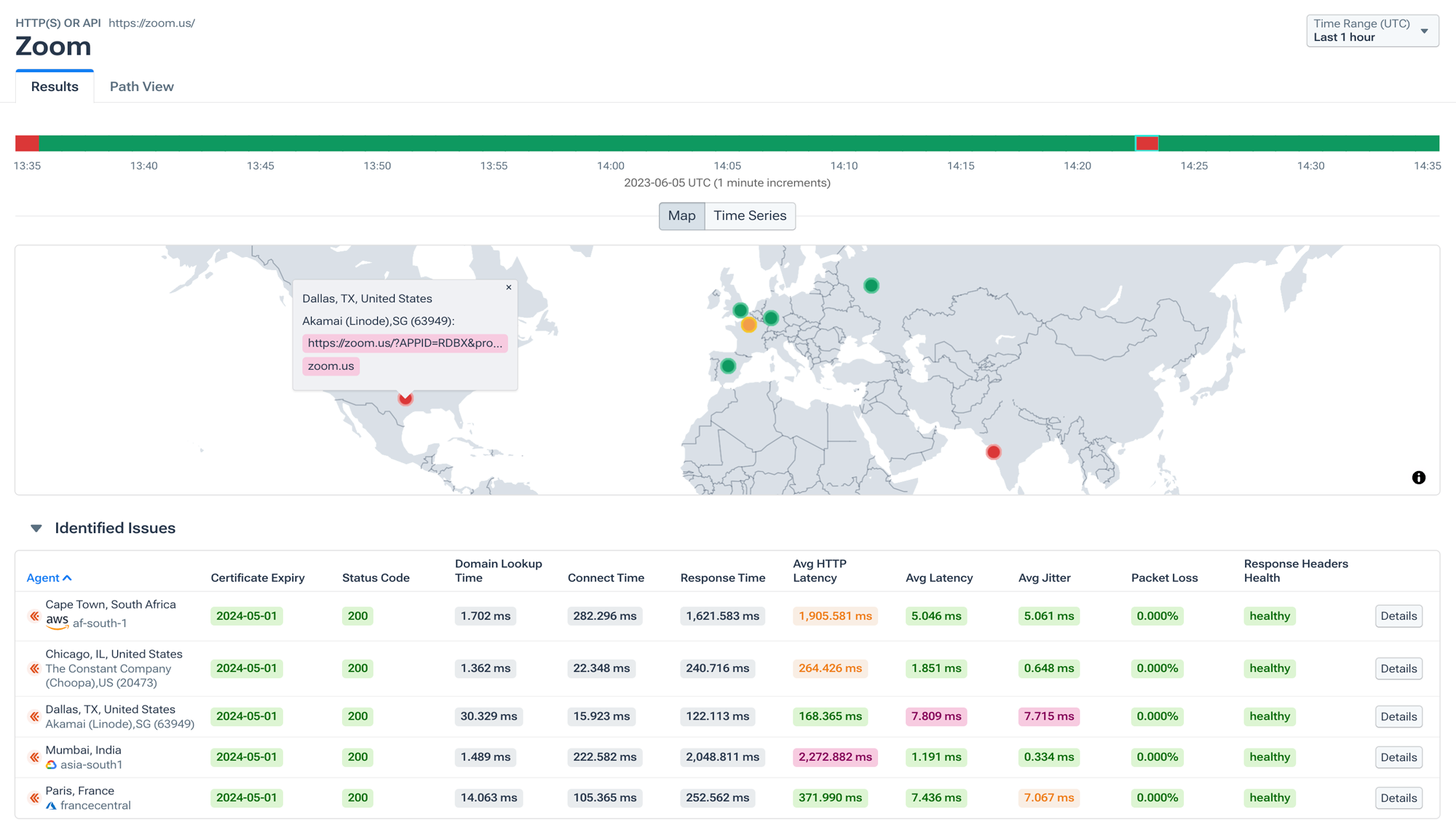The height and width of the screenshot is (833, 1456).
Task: Click the yellow agent marker near Paris
Action: pos(748,325)
